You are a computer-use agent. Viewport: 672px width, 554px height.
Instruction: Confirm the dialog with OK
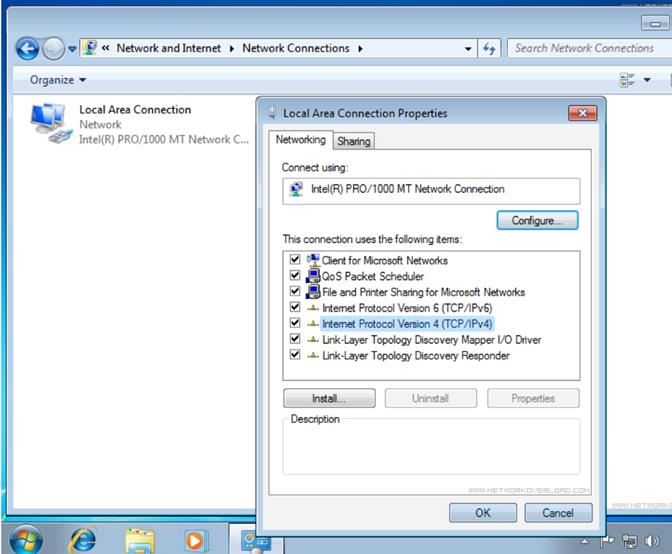tap(483, 513)
